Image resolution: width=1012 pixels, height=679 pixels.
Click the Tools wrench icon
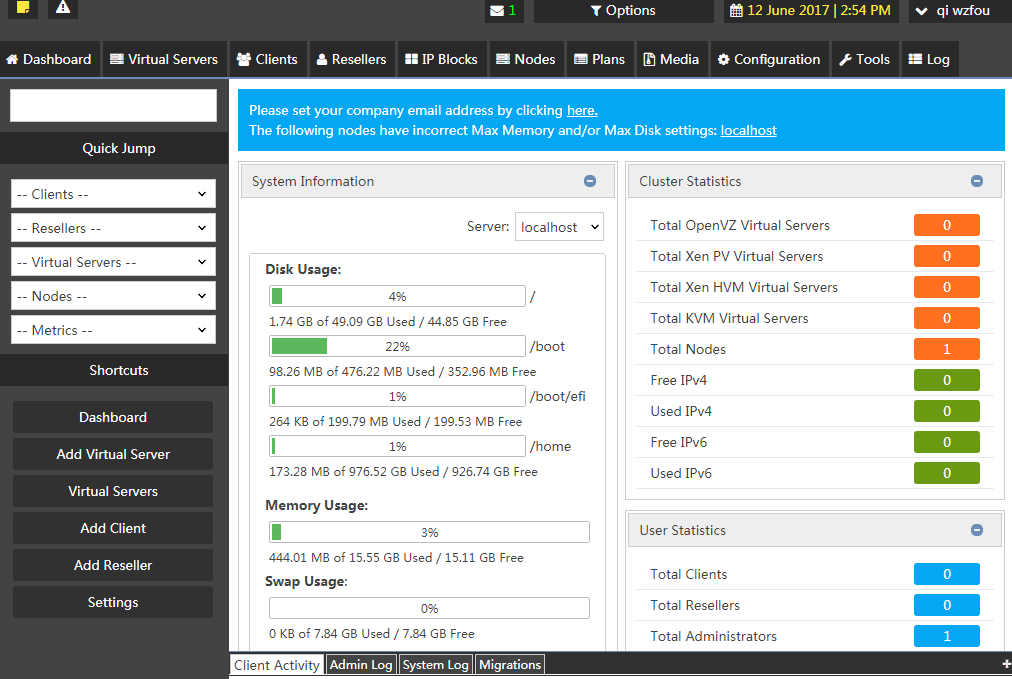(845, 58)
